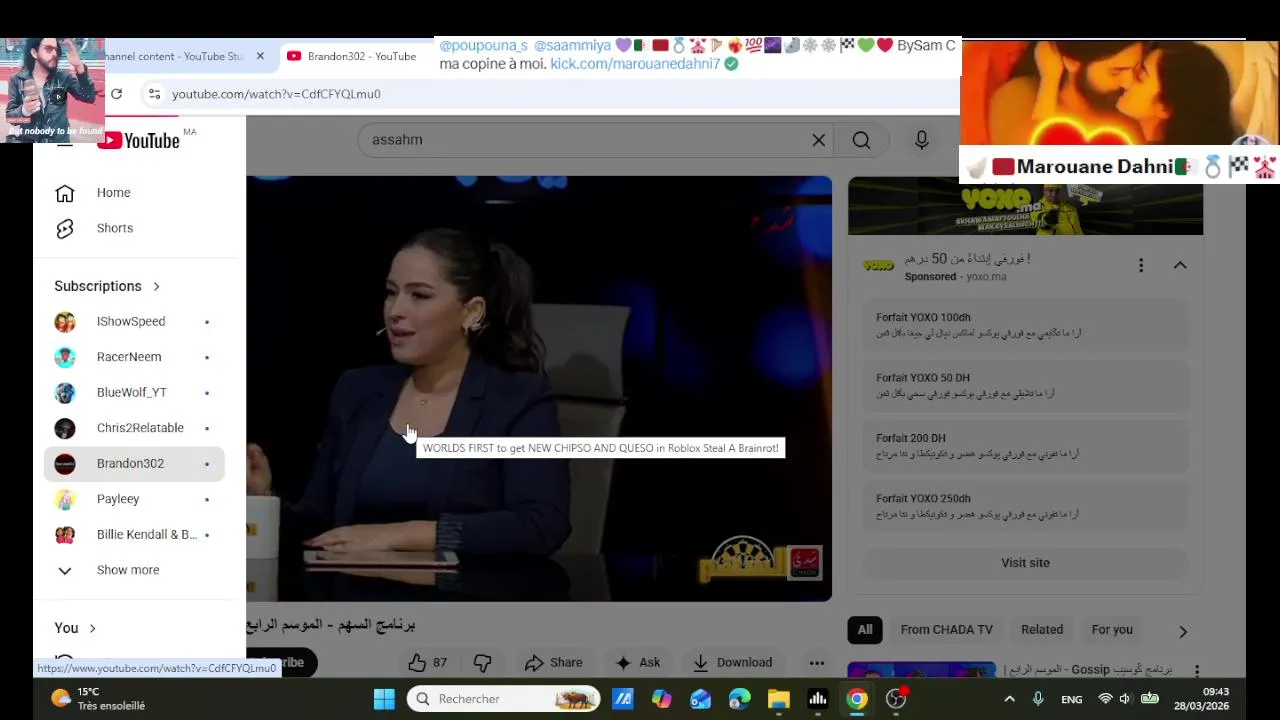Click the YouTube logo
The image size is (1280, 720).
coord(138,140)
